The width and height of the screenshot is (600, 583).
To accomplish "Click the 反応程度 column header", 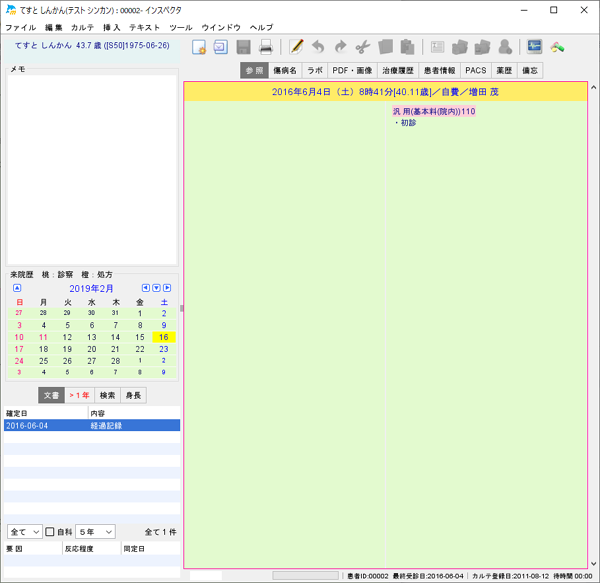I will [x=92, y=549].
